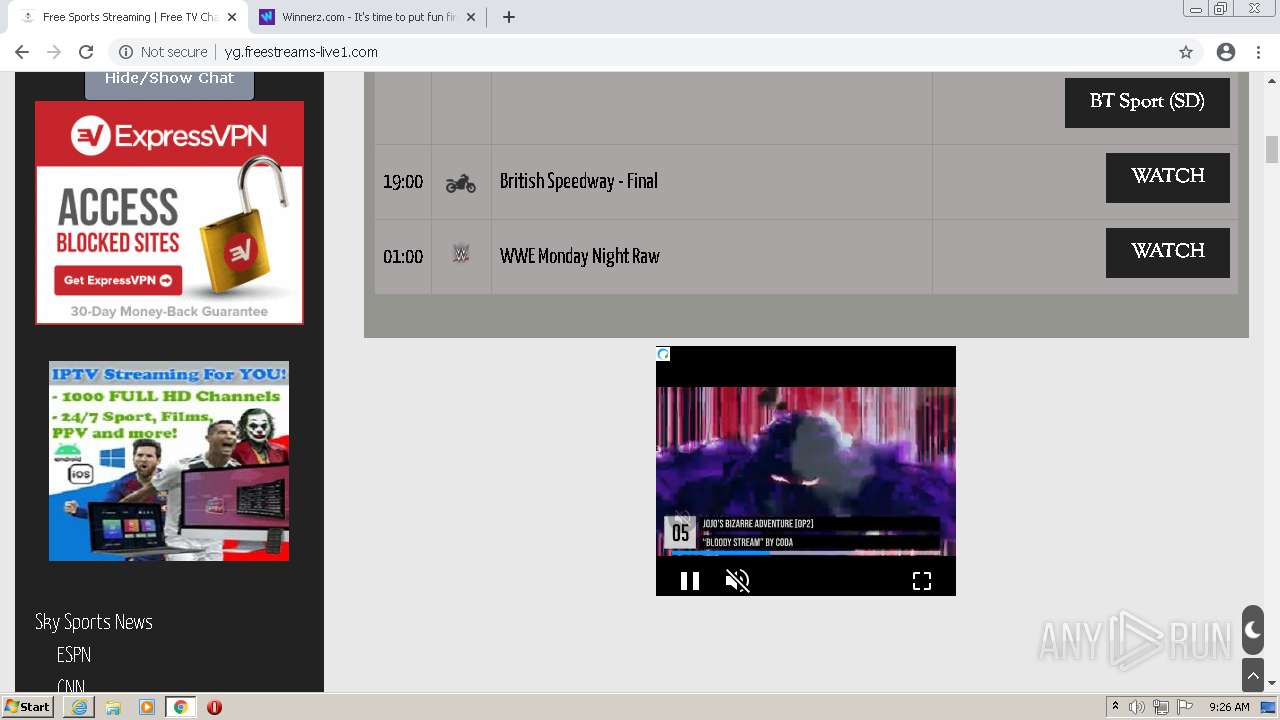Open the Windows Start menu
This screenshot has height=720, width=1280.
[x=27, y=707]
